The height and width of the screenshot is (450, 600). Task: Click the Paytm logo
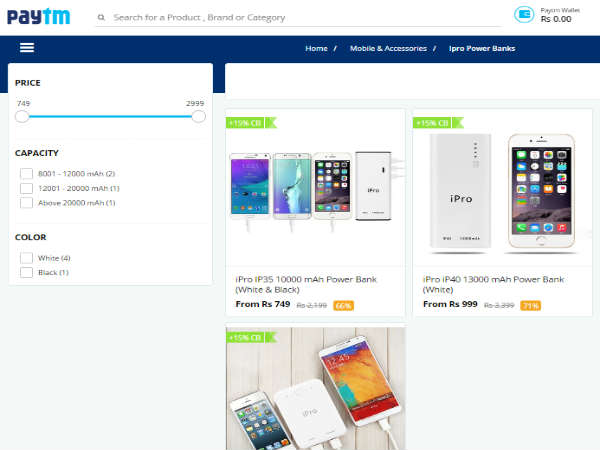pos(42,17)
